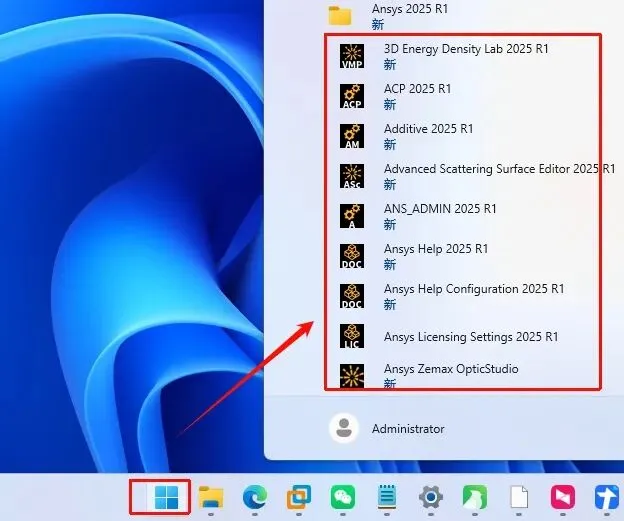Click the pink app icon on taskbar
This screenshot has height=521, width=624.
[x=563, y=498]
